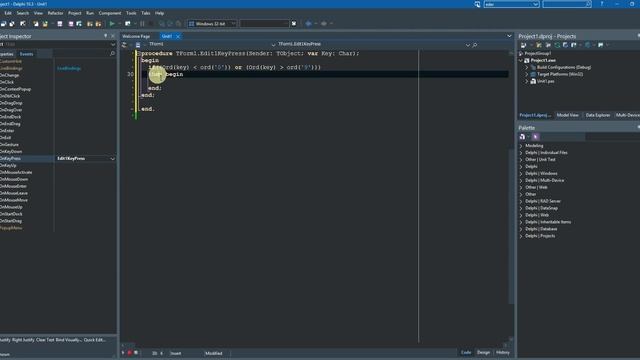
Task: Switch to the Model View tab
Action: pyautogui.click(x=567, y=115)
